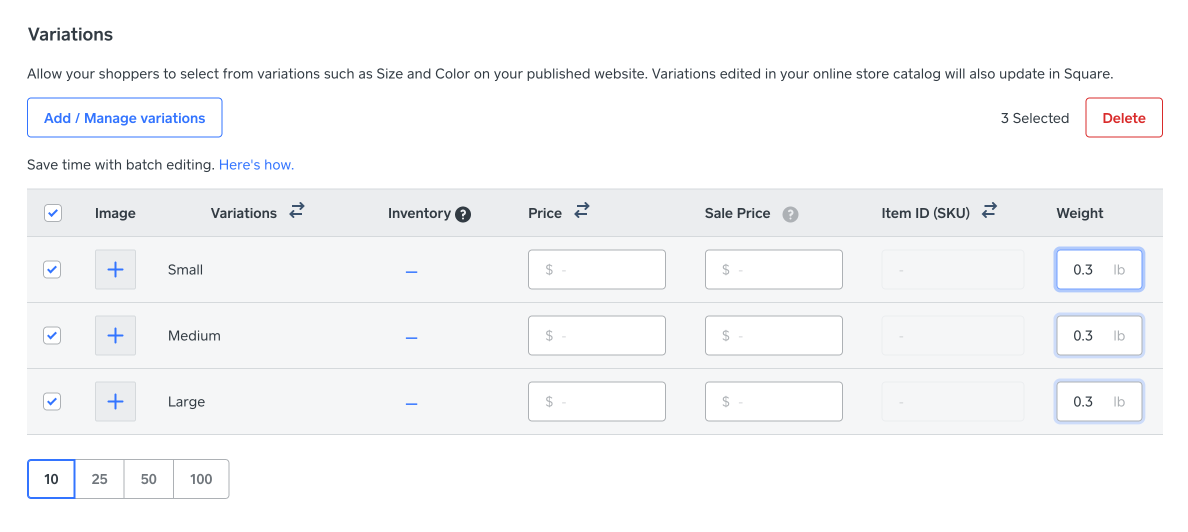Click the Inventory help question mark icon
The height and width of the screenshot is (532, 1188).
pyautogui.click(x=463, y=214)
